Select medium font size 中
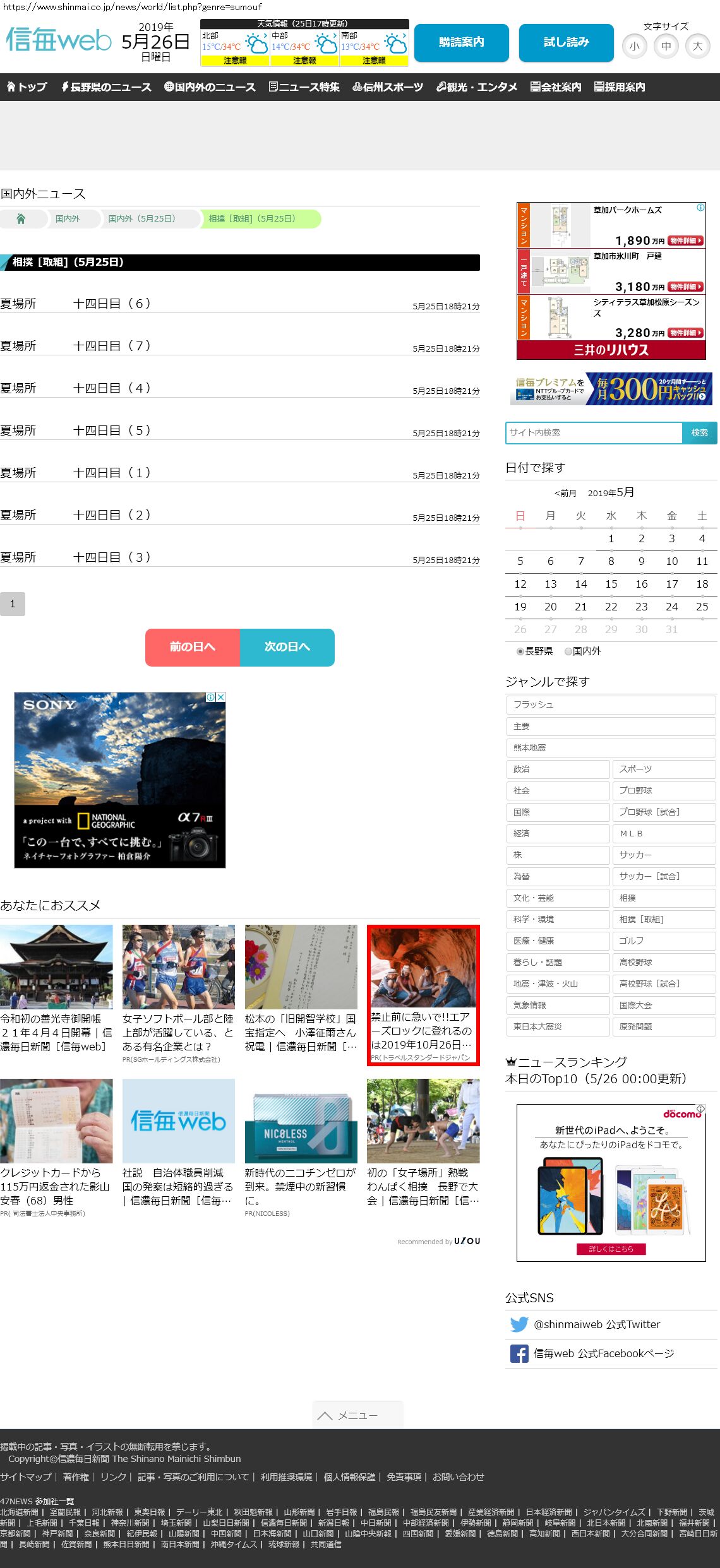This screenshot has width=720, height=1568. pos(666,46)
